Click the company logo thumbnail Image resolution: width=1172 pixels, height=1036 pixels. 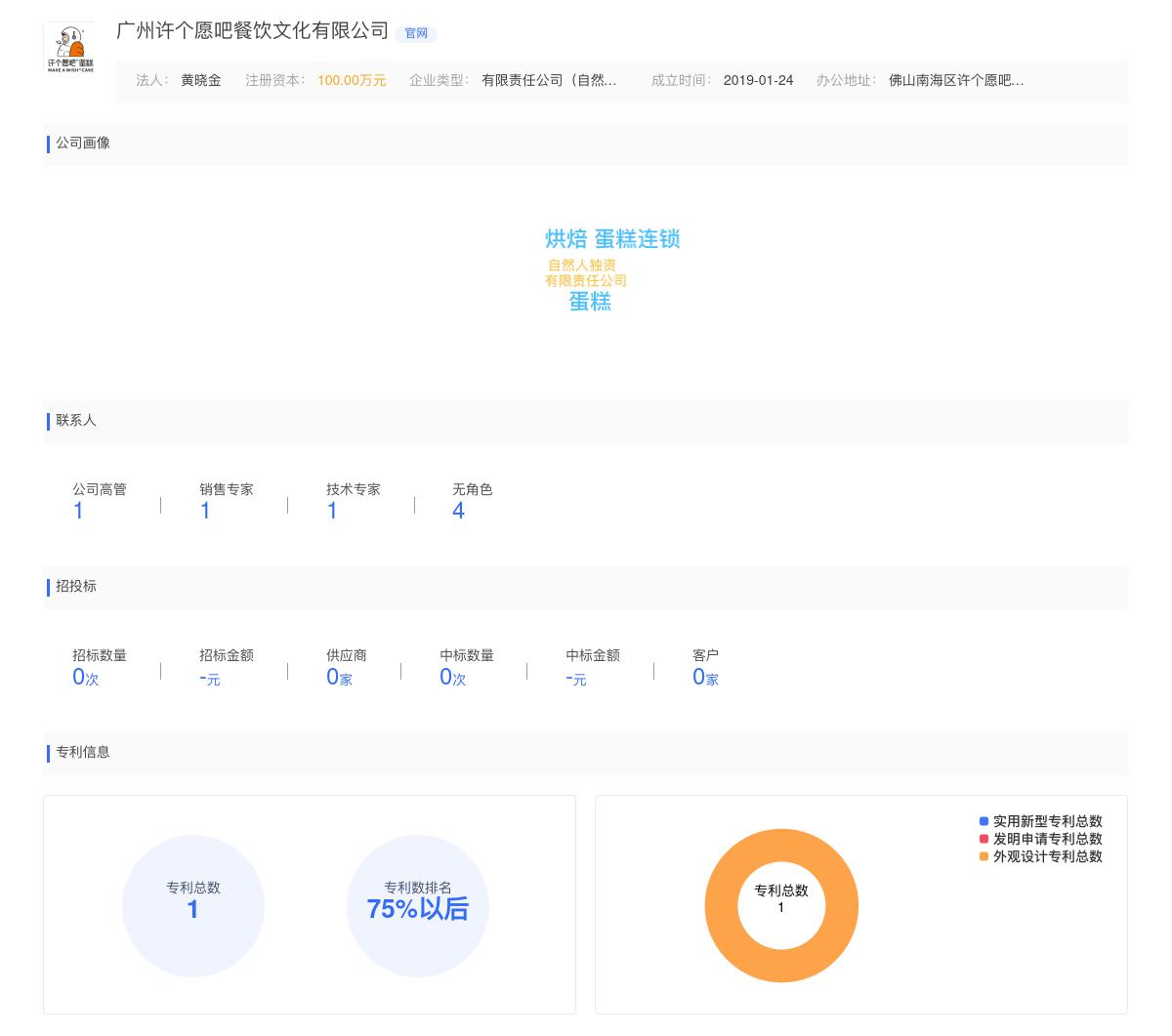tap(70, 49)
